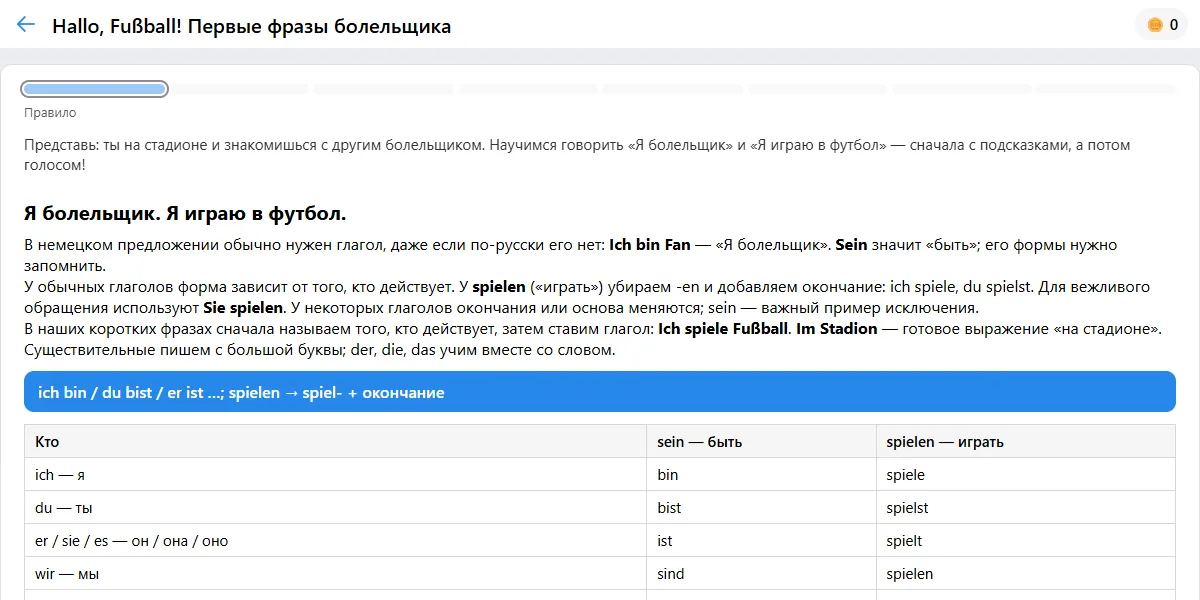This screenshot has height=600, width=1200.
Task: Select the first highlighted progress segment
Action: pyautogui.click(x=95, y=89)
